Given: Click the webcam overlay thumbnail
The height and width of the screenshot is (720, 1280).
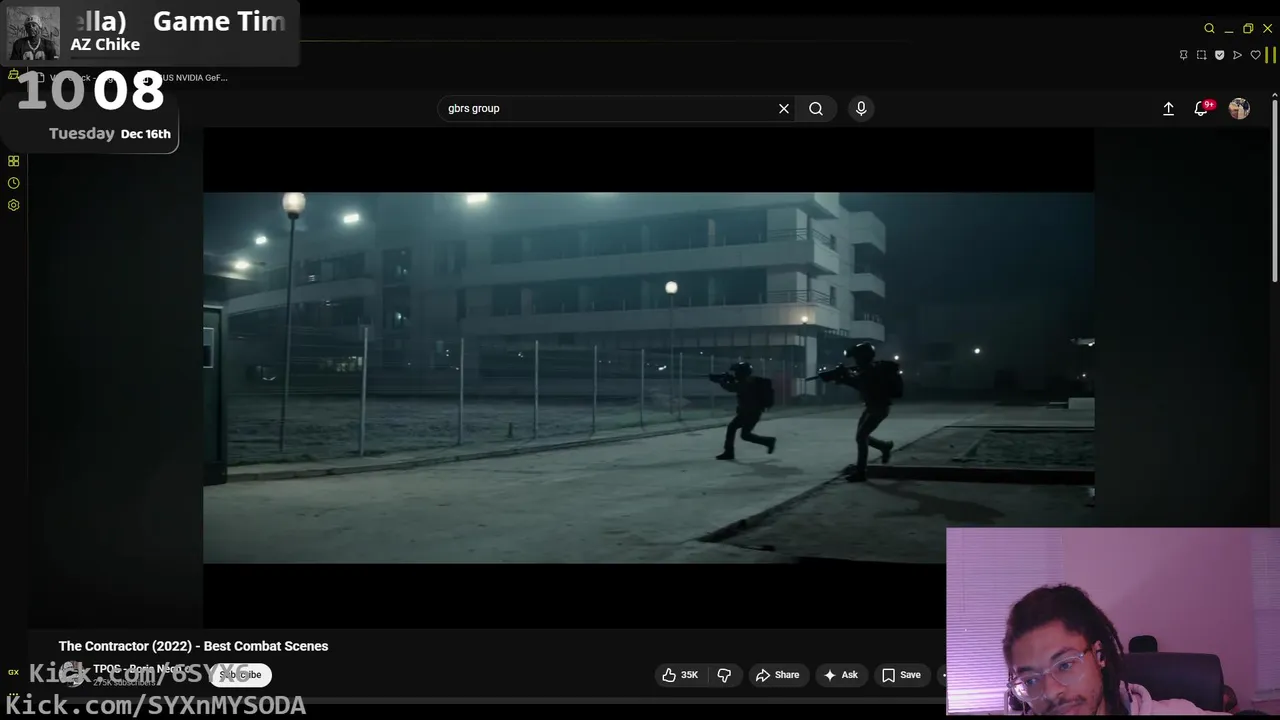Looking at the screenshot, I should click(x=1112, y=621).
